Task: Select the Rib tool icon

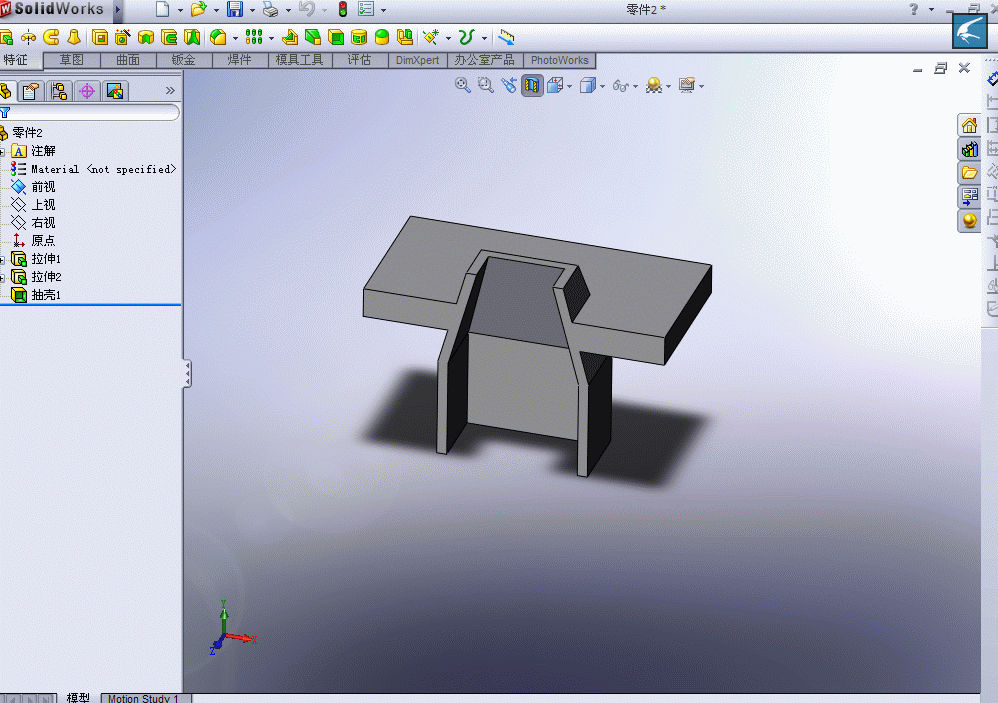Action: coord(290,38)
